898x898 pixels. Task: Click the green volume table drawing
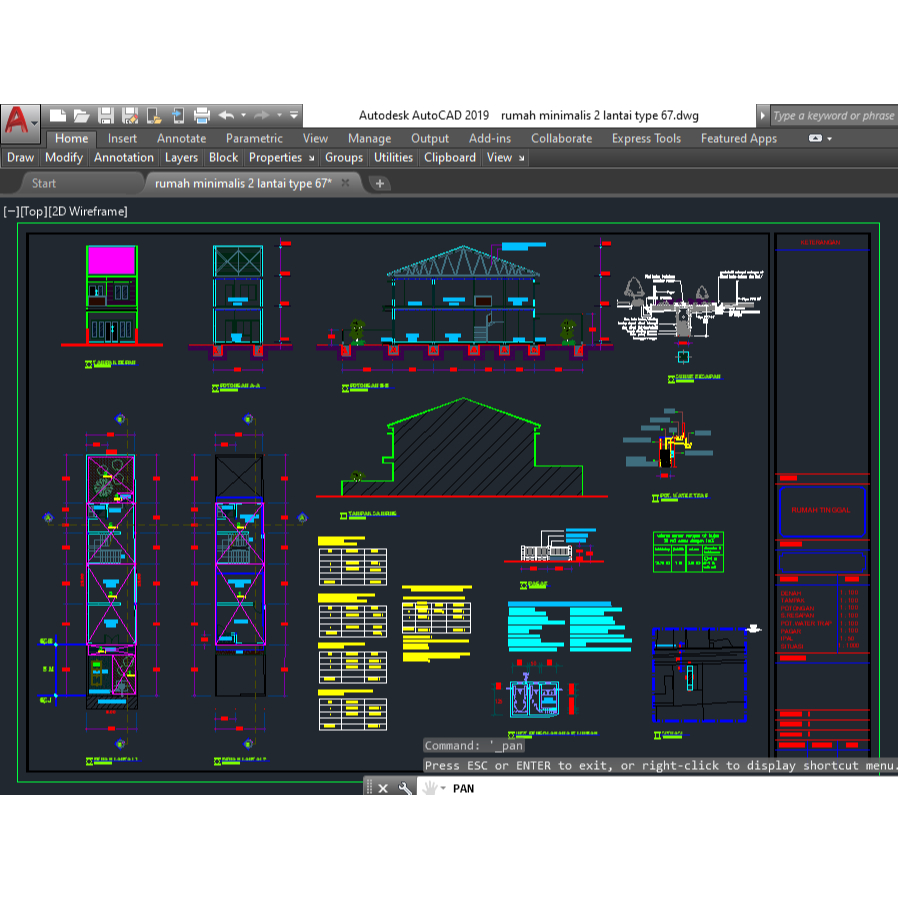click(x=688, y=552)
